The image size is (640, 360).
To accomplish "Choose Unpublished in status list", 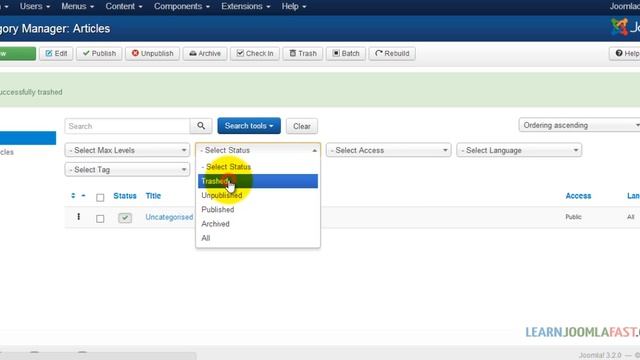I will [258, 196].
